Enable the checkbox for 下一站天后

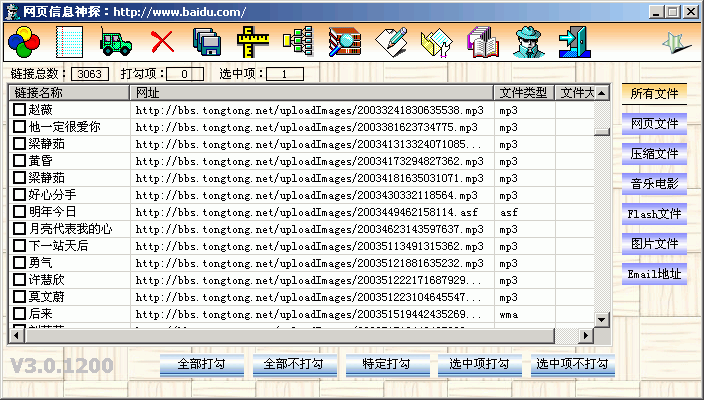[19, 246]
